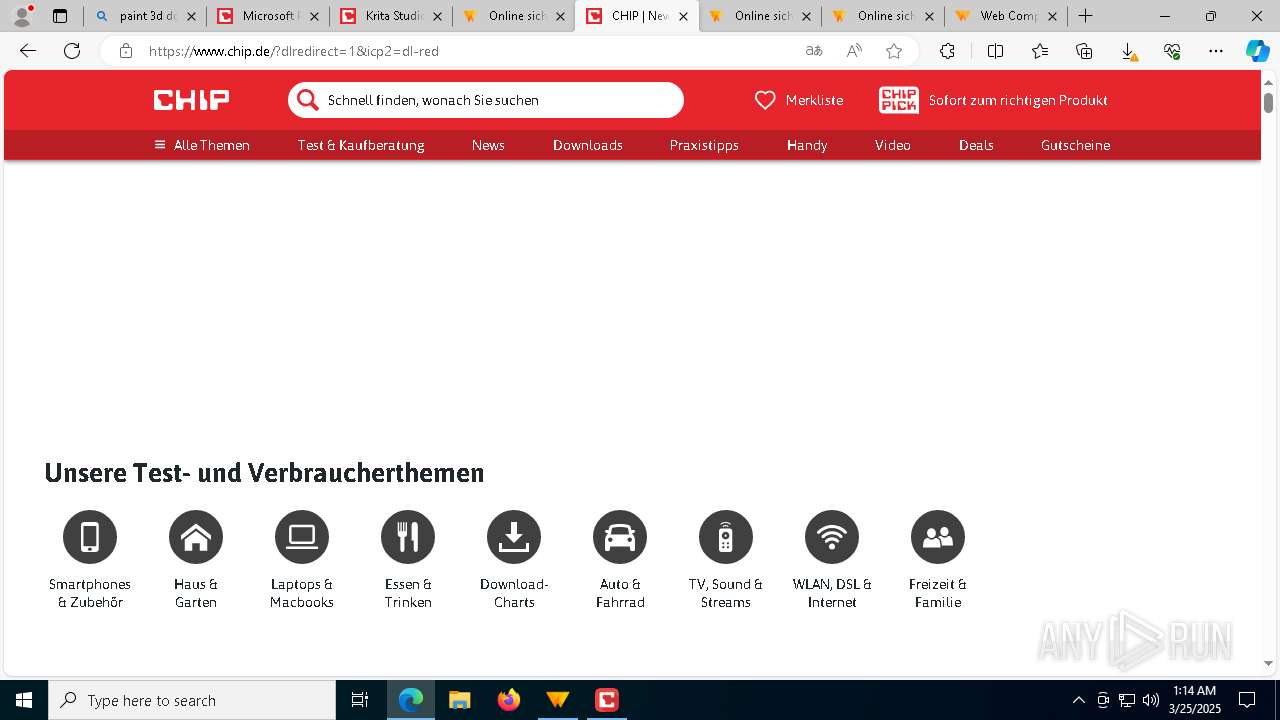Viewport: 1280px width, 720px height.
Task: Open the volume control in system tray
Action: point(1151,700)
